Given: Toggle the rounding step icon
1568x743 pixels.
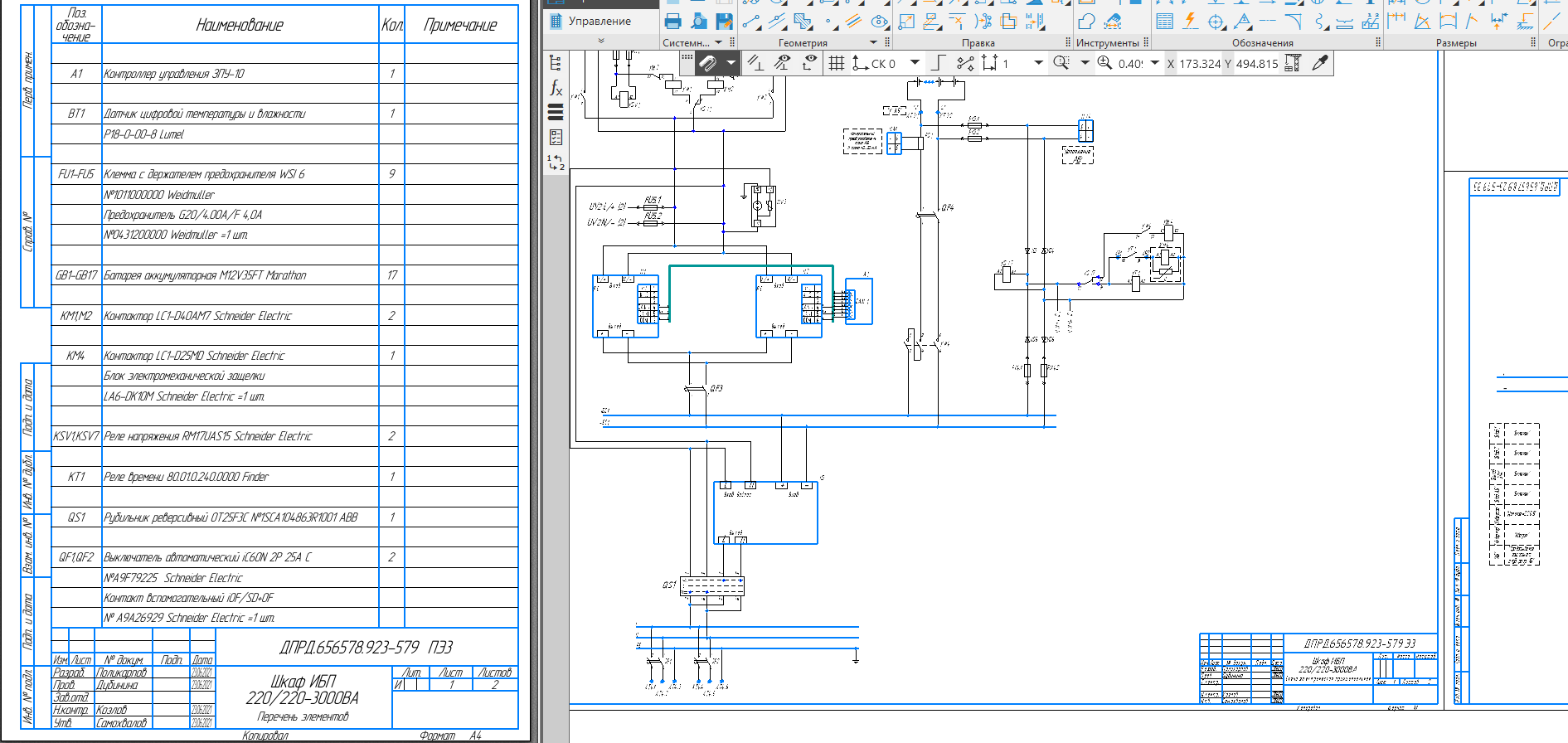Looking at the screenshot, I should tap(964, 63).
